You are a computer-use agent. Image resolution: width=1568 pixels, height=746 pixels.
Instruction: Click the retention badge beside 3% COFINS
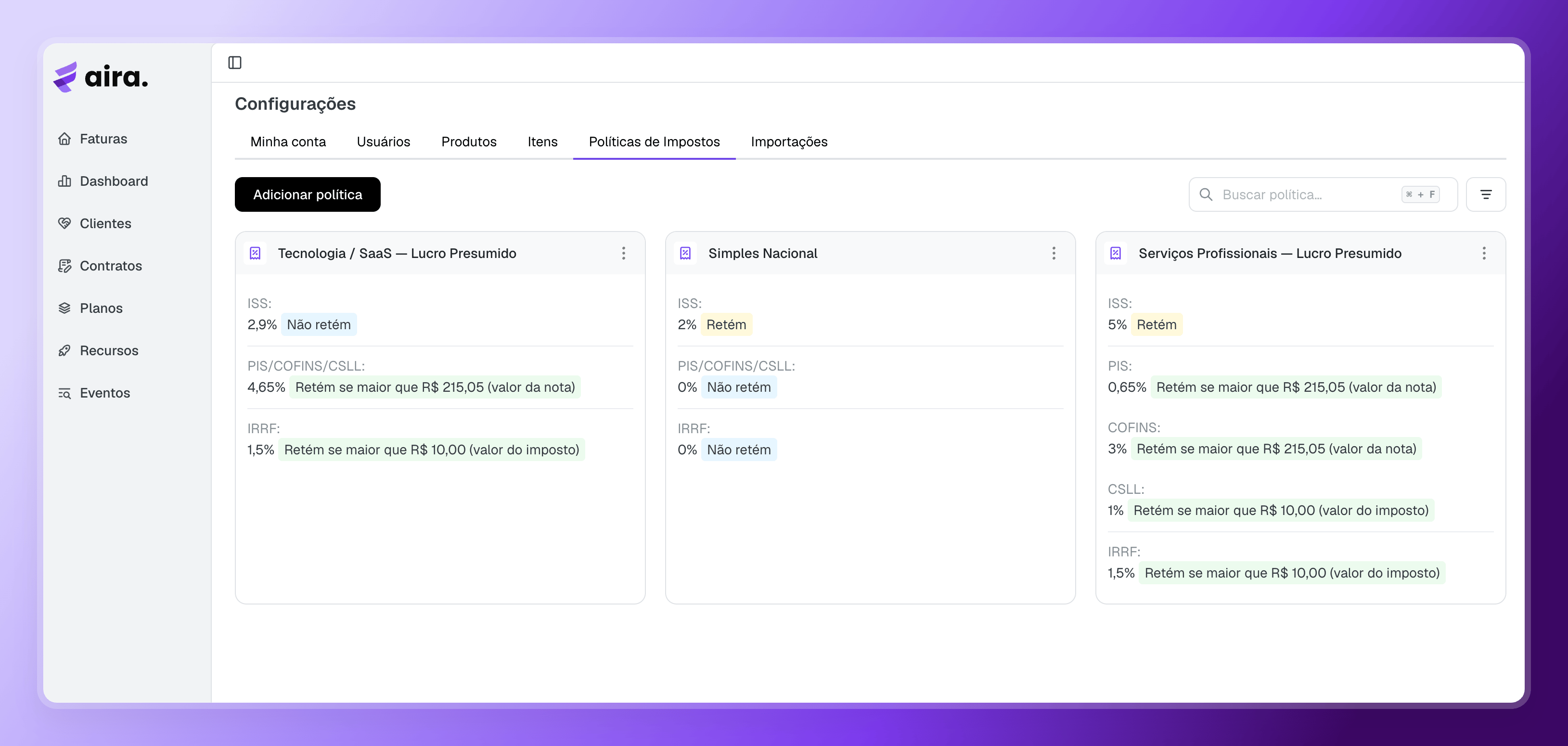point(1276,449)
